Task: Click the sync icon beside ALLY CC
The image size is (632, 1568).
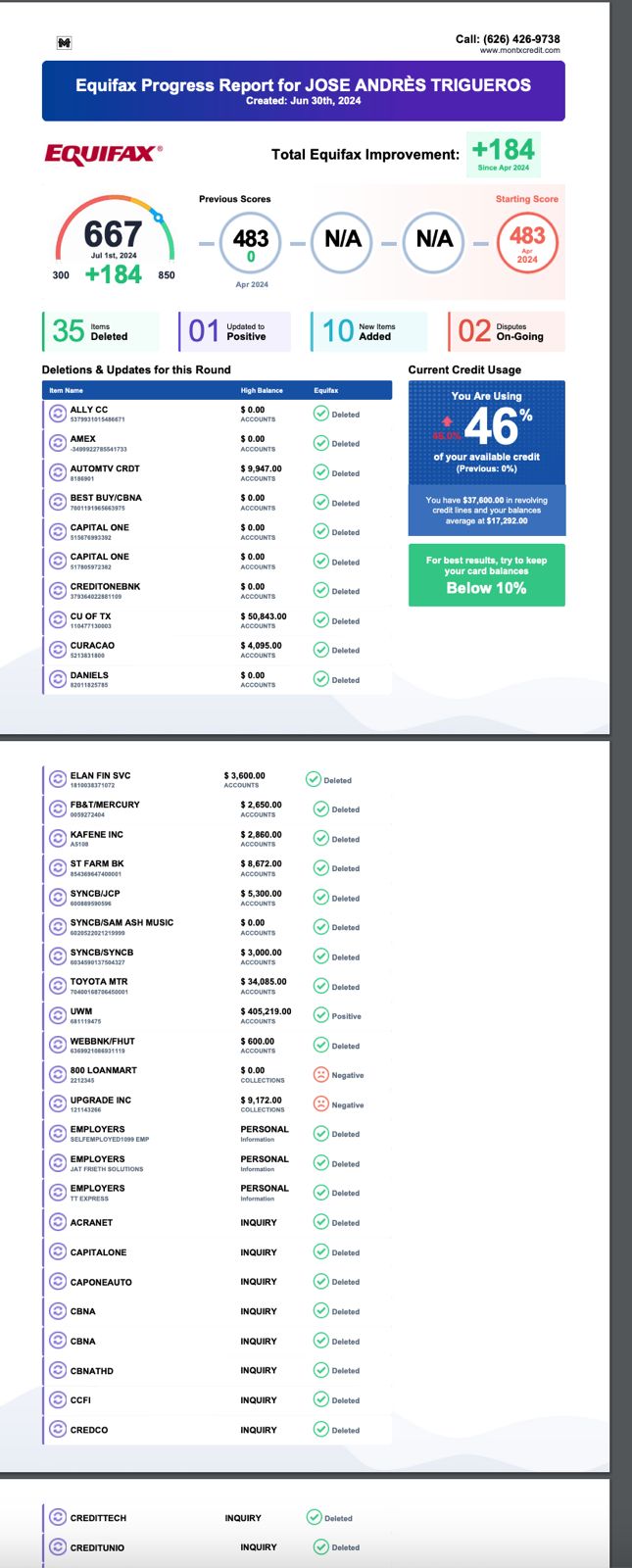Action: (57, 414)
